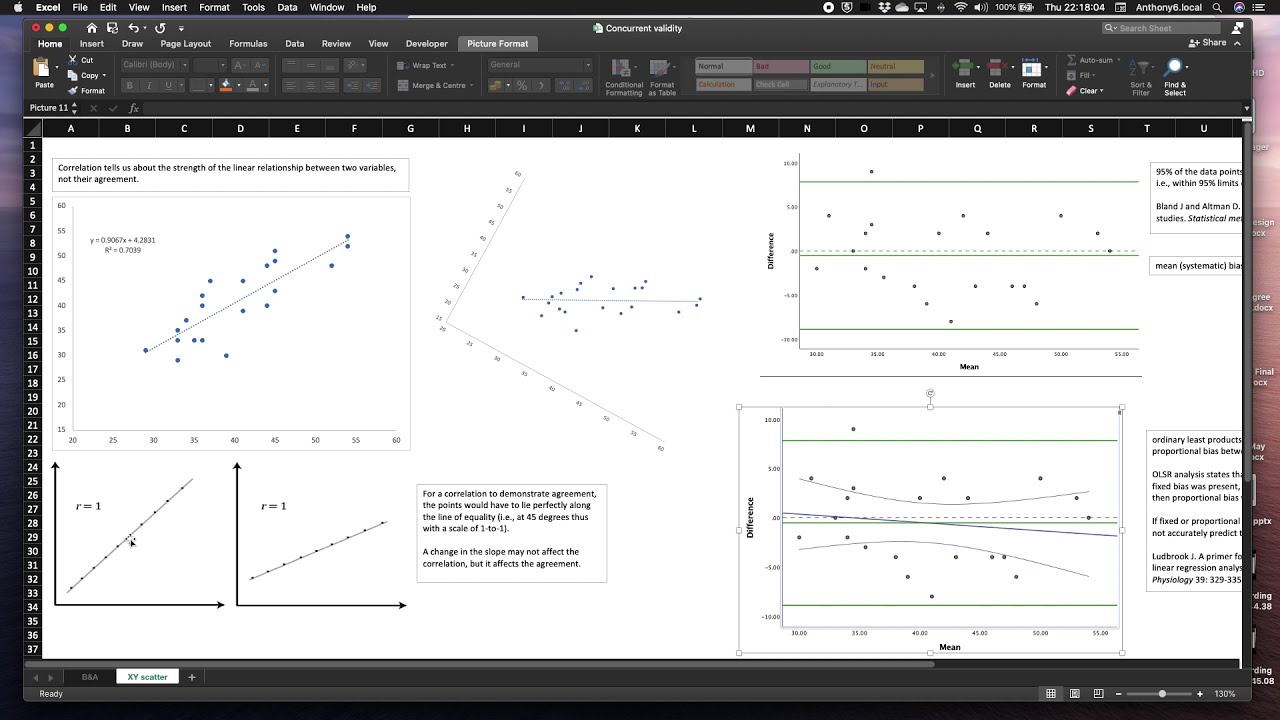Open the Apple menu
The height and width of the screenshot is (720, 1280).
point(17,7)
